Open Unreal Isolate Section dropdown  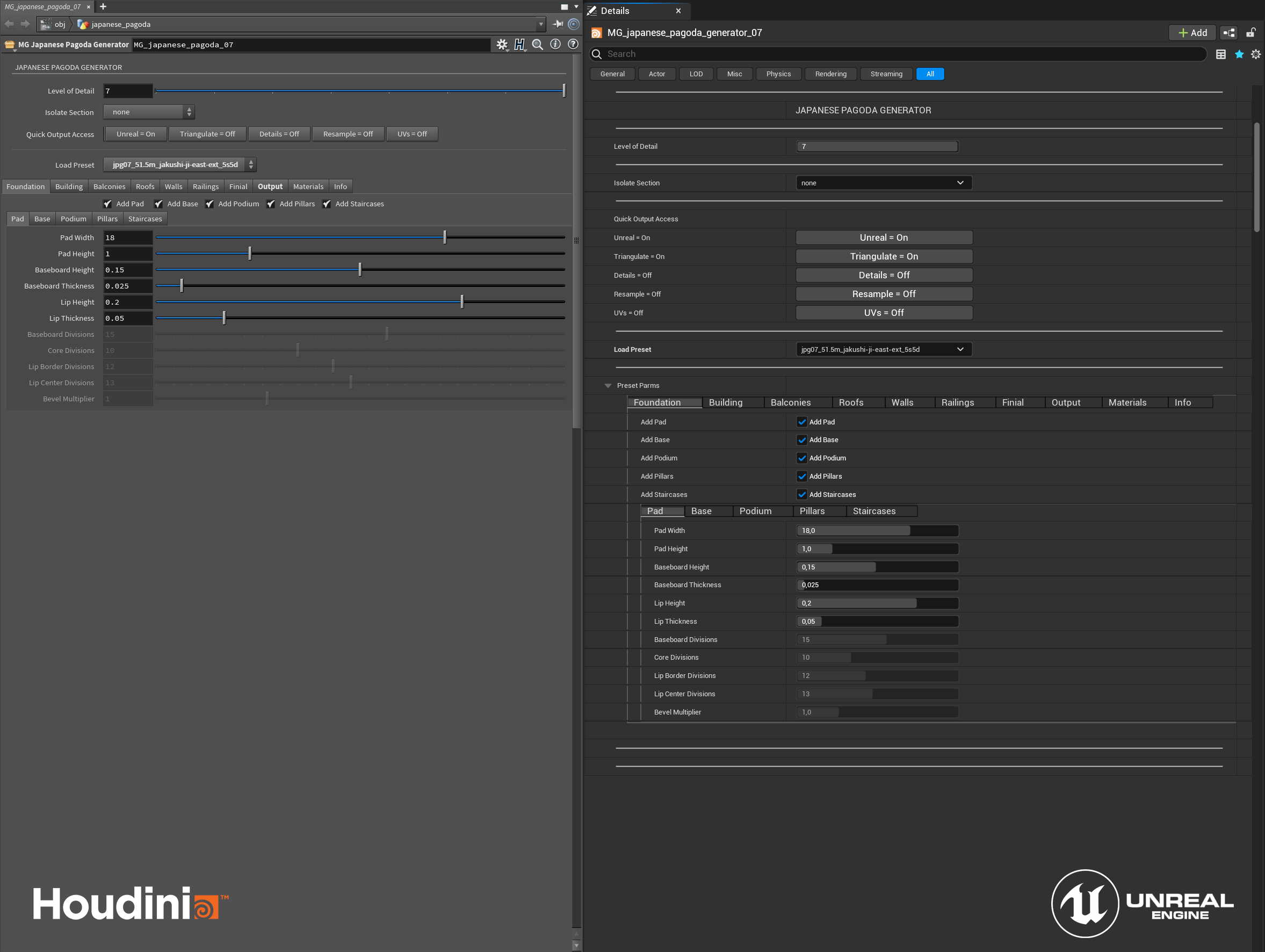click(x=883, y=183)
